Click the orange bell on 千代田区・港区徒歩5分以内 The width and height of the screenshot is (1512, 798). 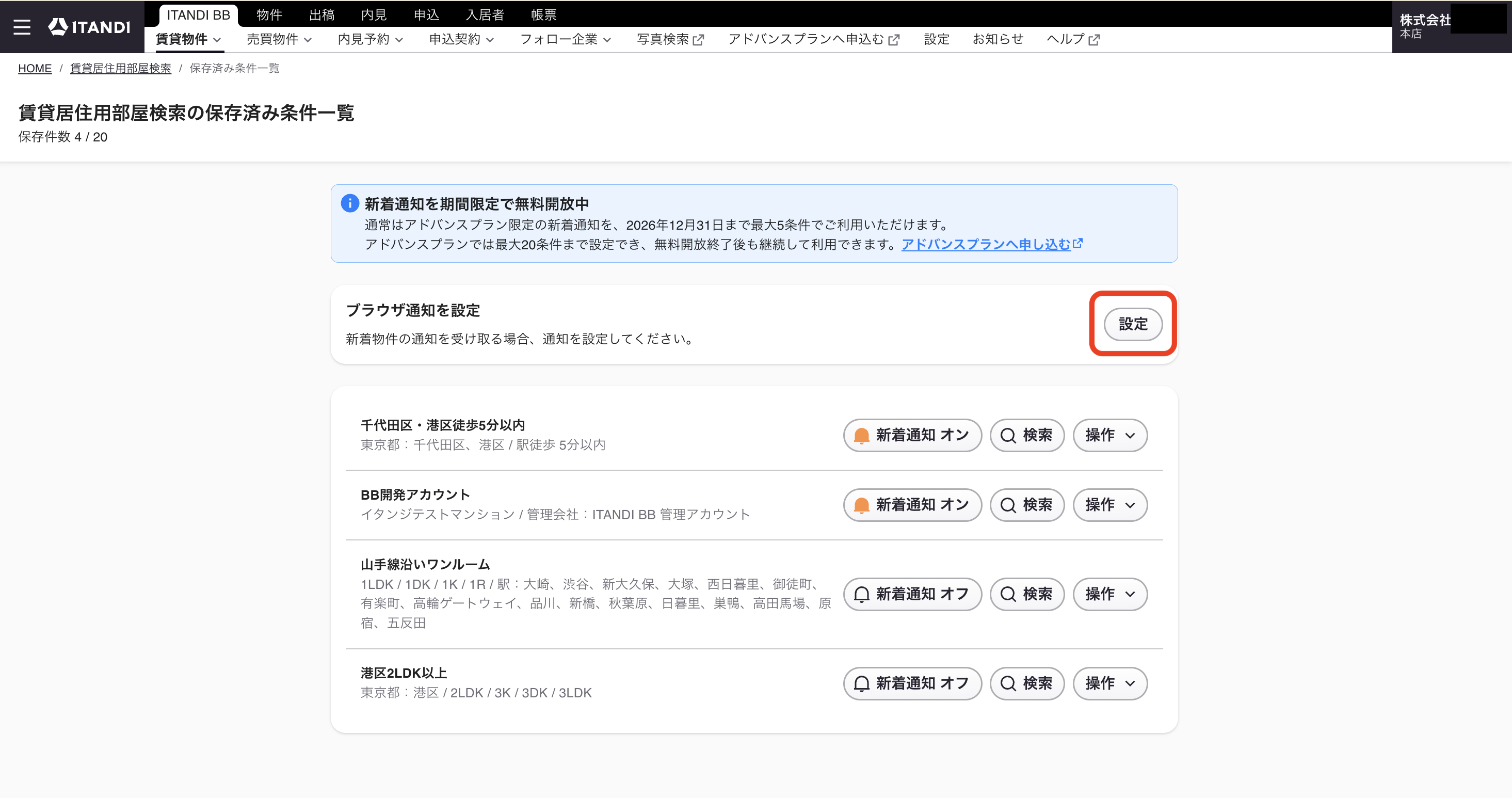[x=861, y=436]
